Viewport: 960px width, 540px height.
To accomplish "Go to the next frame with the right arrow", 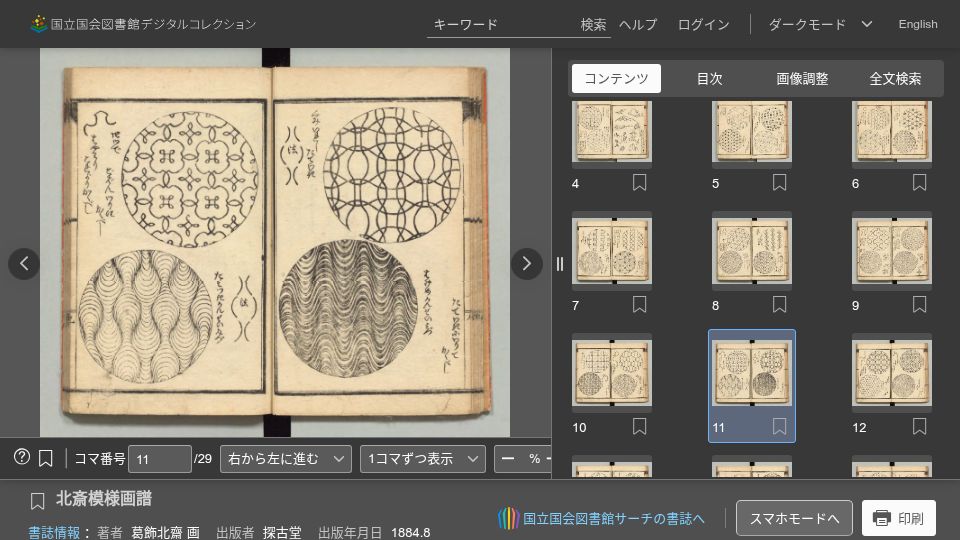I will point(527,264).
